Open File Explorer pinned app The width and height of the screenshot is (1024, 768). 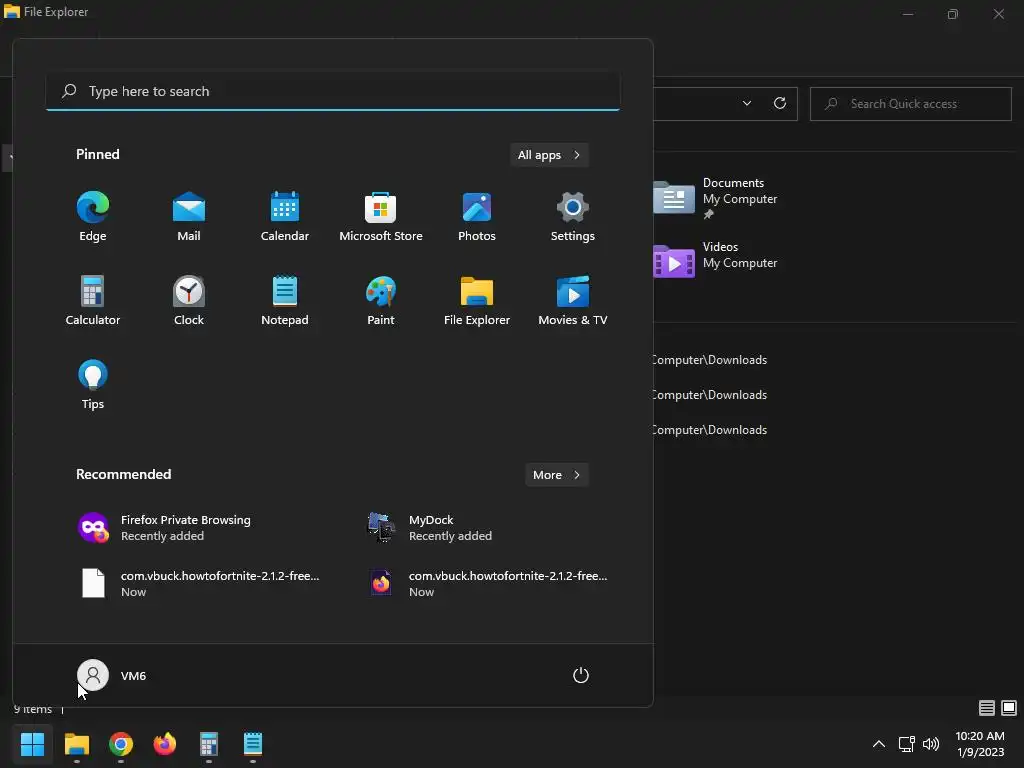(x=477, y=301)
